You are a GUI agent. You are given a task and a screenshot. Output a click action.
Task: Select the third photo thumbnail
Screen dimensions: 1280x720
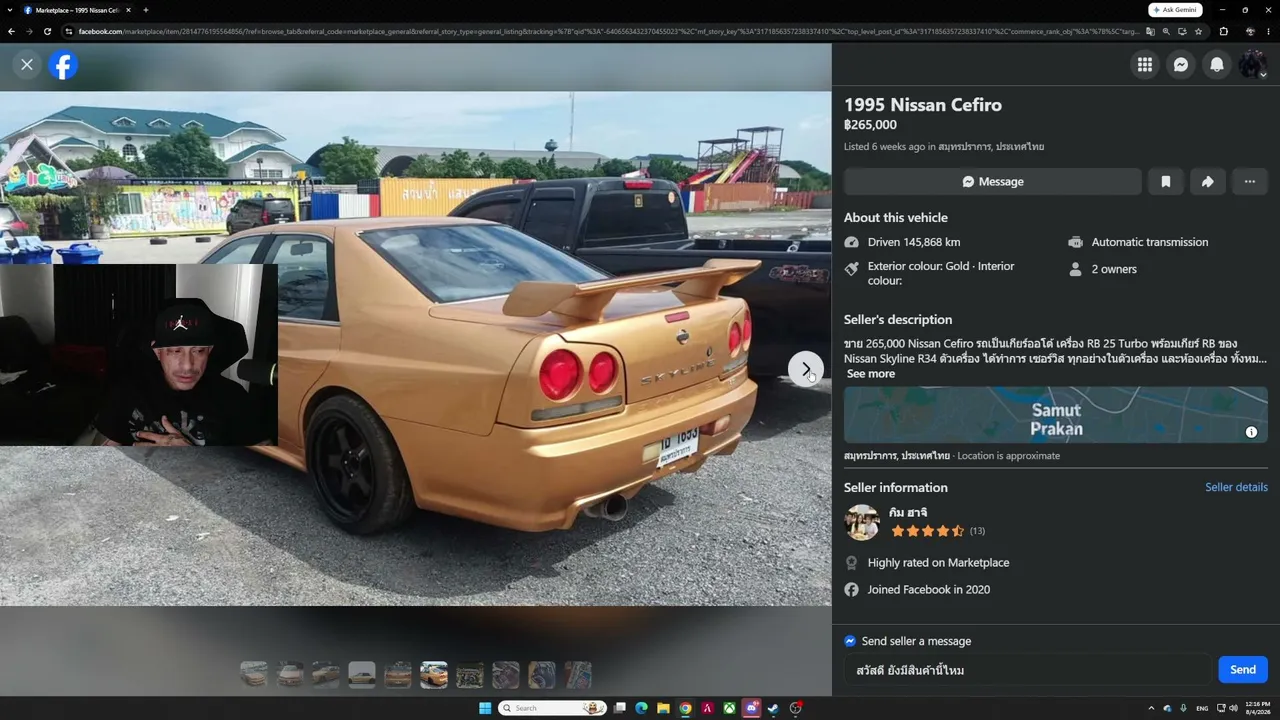(x=326, y=675)
